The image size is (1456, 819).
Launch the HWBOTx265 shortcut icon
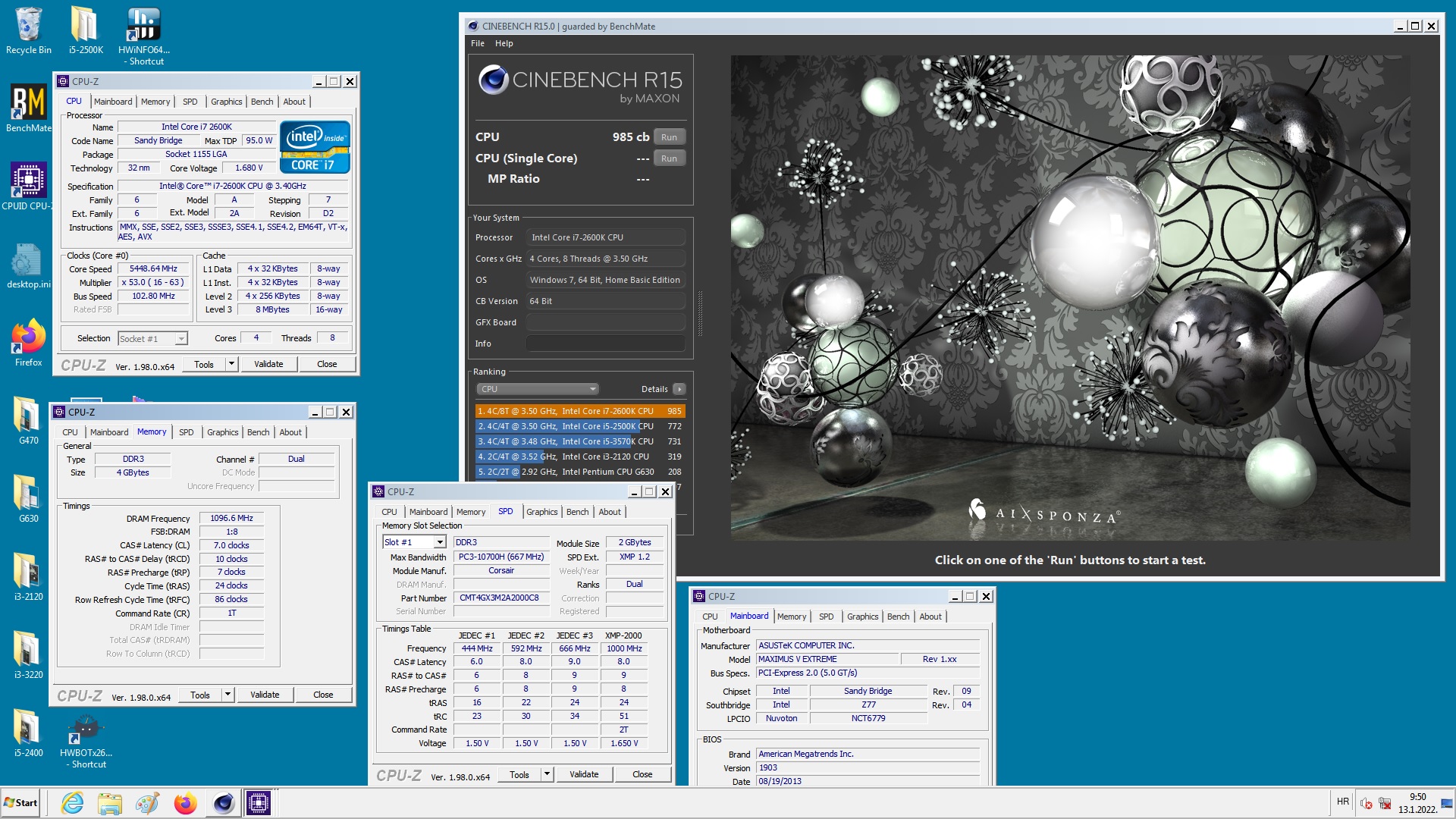(x=86, y=740)
